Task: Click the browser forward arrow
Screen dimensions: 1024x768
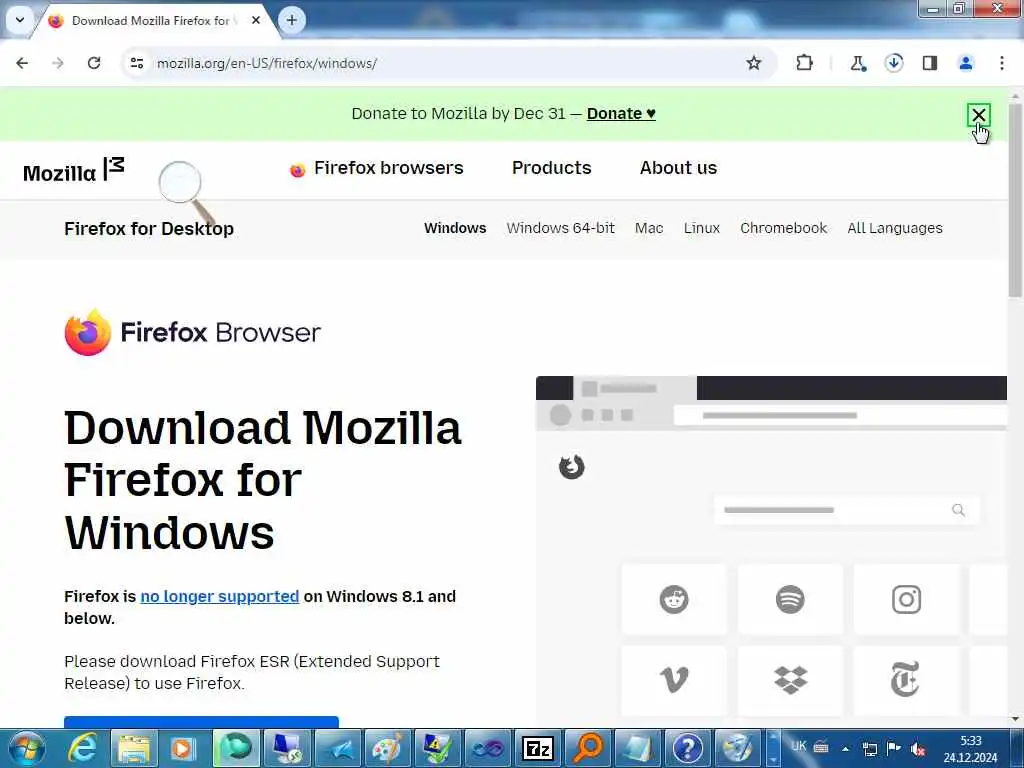Action: tap(58, 63)
